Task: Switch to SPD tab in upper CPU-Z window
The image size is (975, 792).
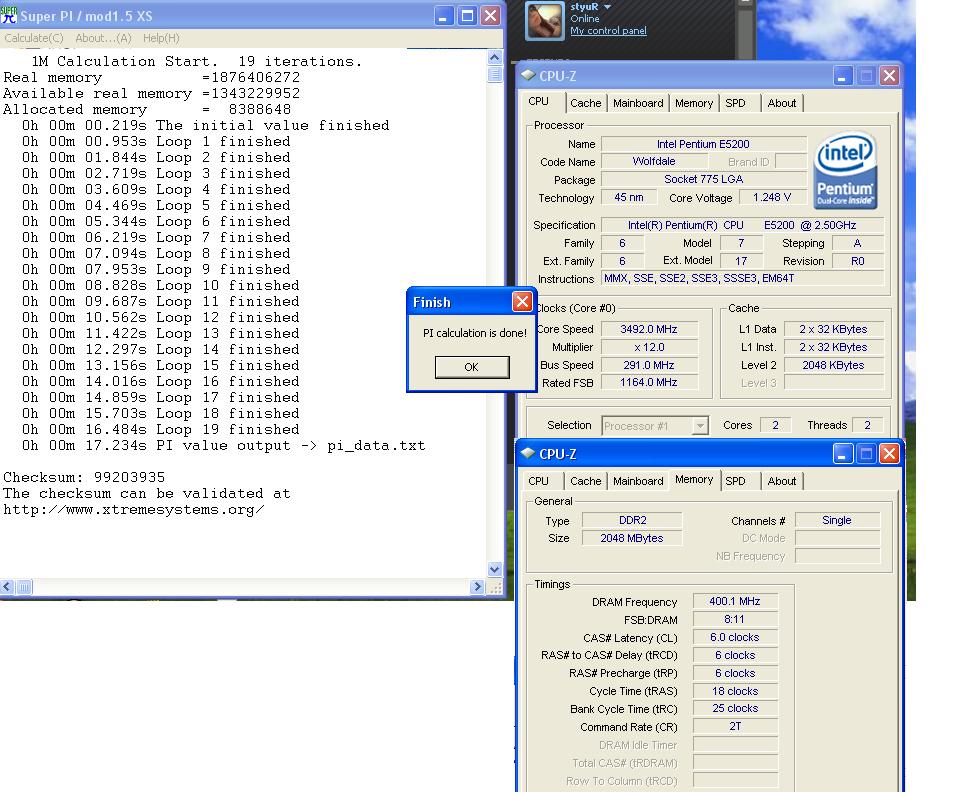Action: tap(735, 103)
